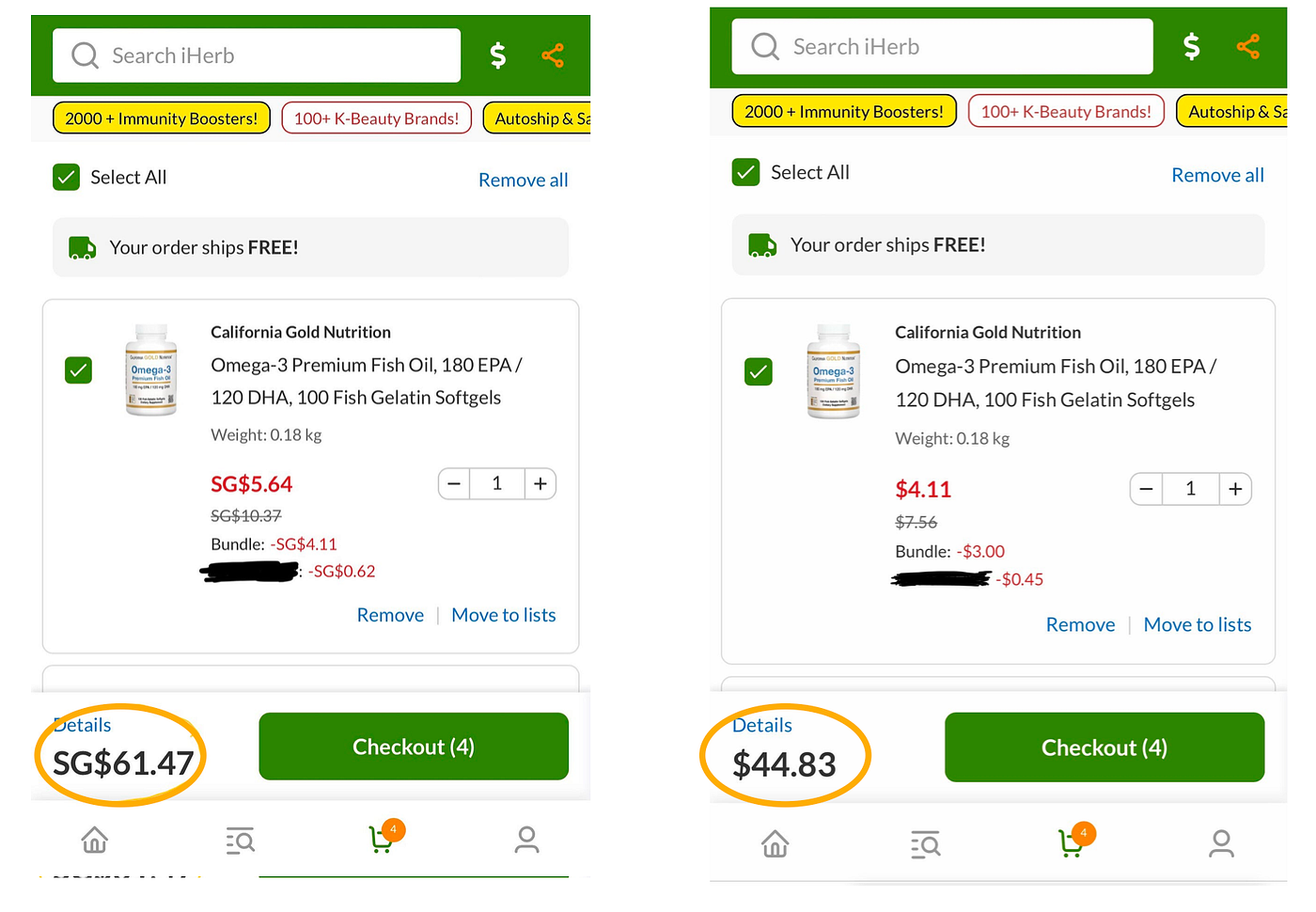Open the currency selector dollar icon

pyautogui.click(x=497, y=55)
